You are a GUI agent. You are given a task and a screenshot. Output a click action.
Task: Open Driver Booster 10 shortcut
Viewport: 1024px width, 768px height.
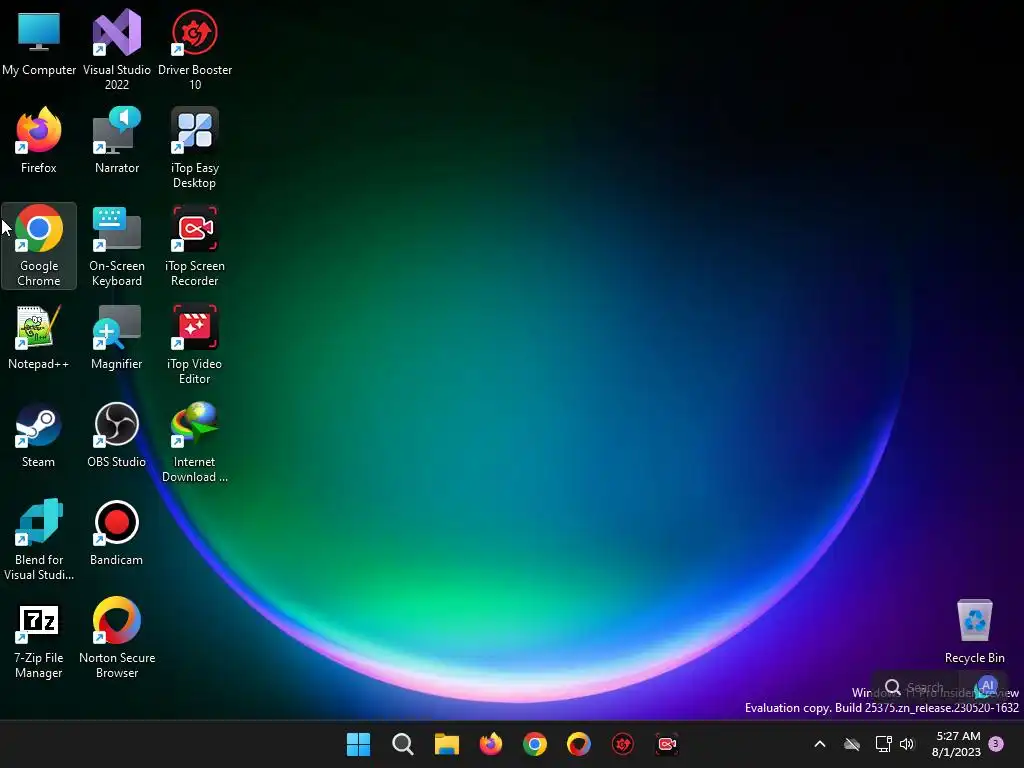(x=195, y=50)
